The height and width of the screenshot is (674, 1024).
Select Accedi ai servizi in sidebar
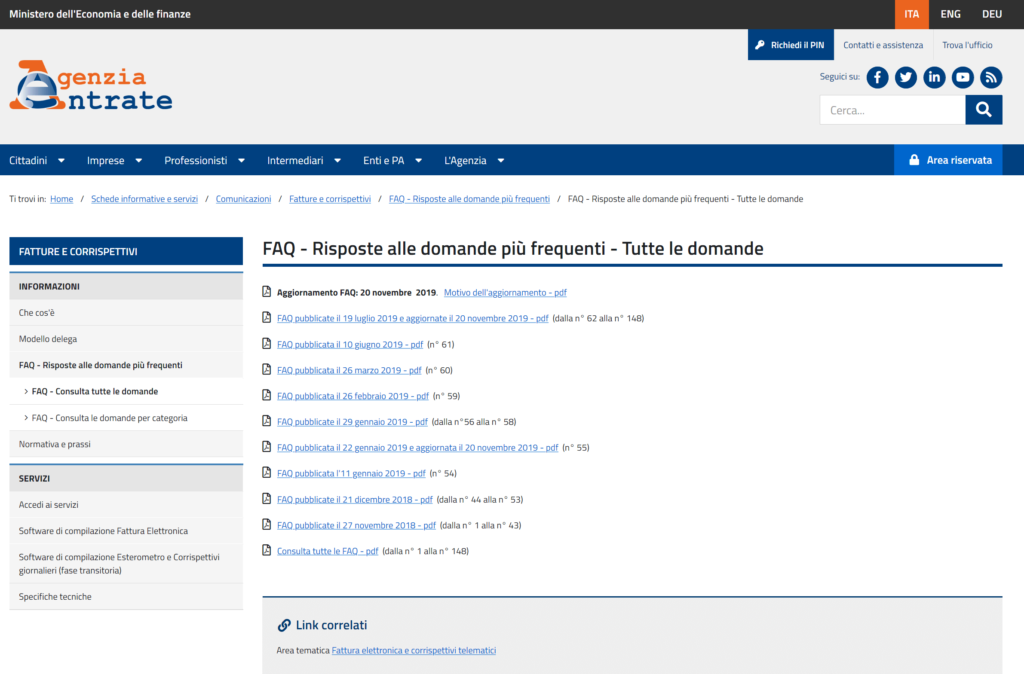pos(126,505)
